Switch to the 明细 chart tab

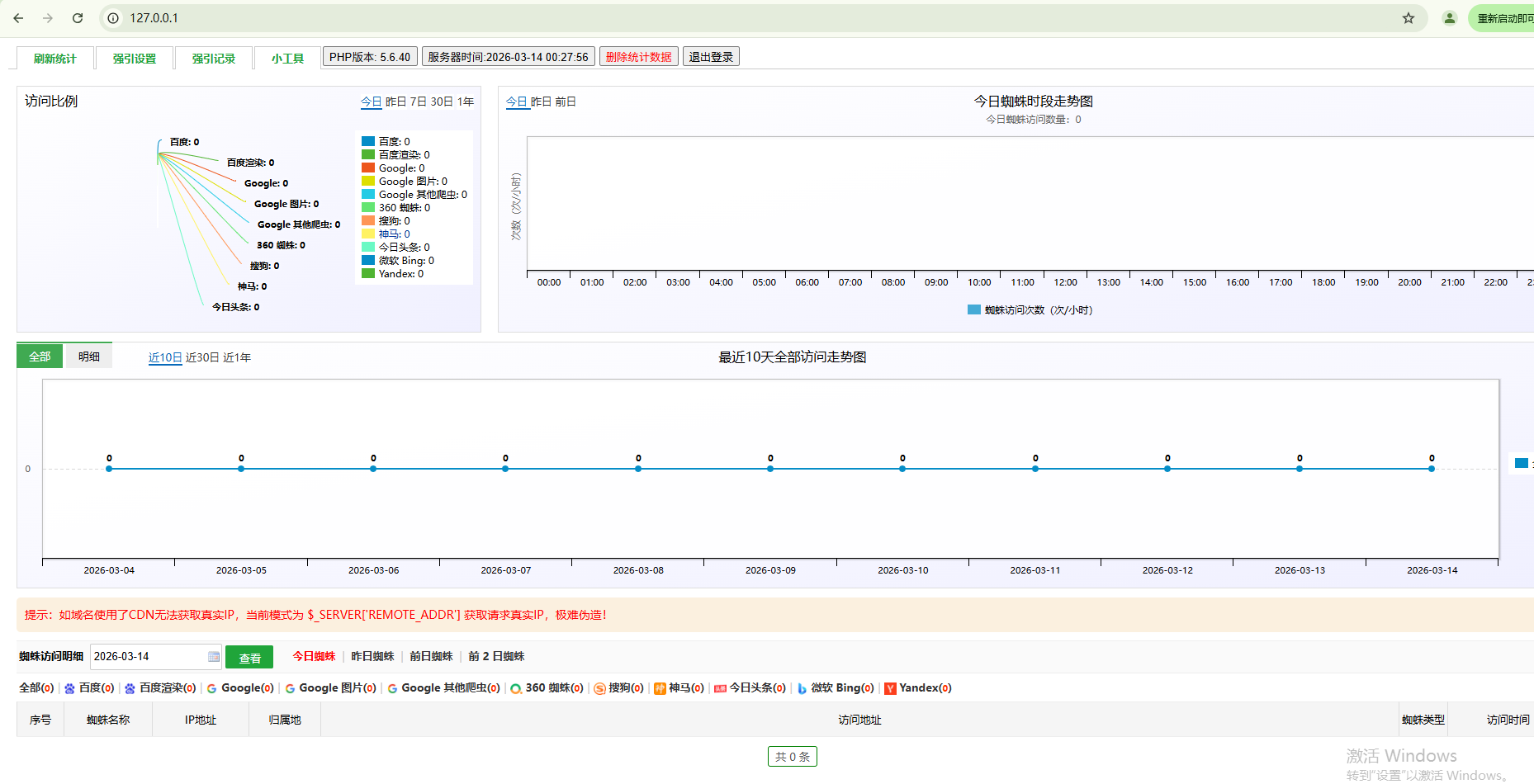[x=89, y=357]
